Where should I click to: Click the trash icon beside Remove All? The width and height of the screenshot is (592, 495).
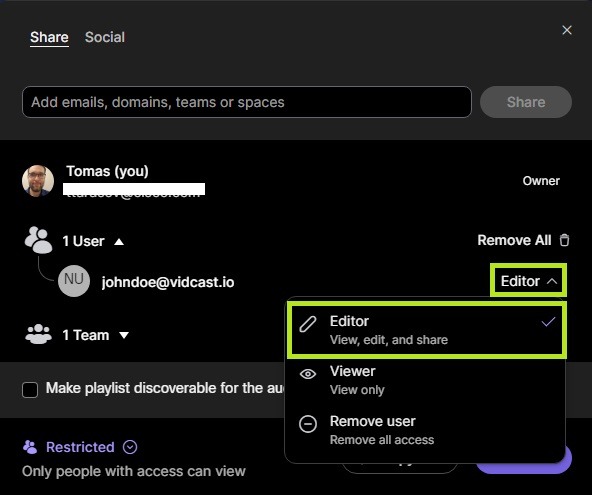[564, 240]
